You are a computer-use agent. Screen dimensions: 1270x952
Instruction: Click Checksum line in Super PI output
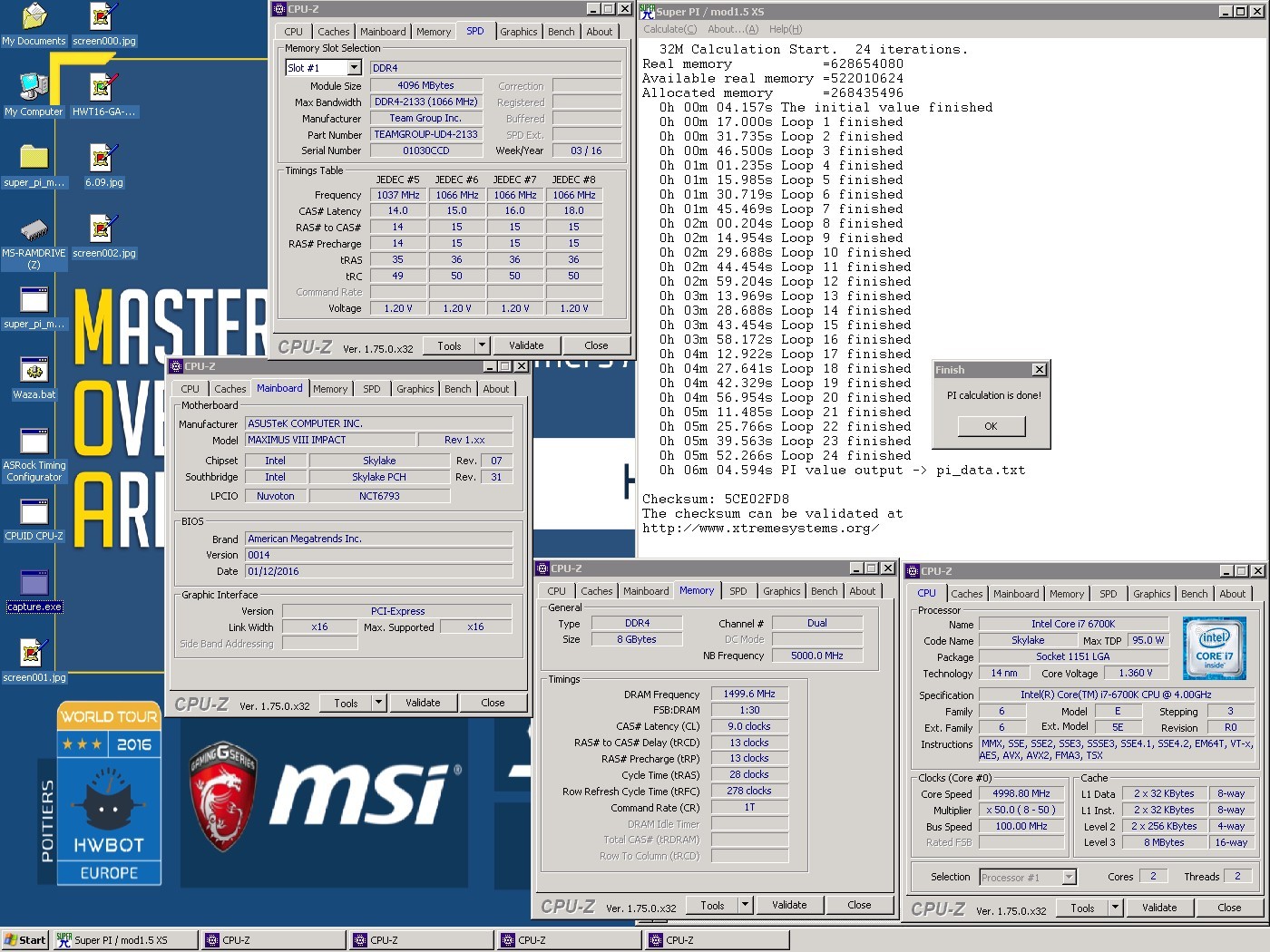[x=716, y=499]
